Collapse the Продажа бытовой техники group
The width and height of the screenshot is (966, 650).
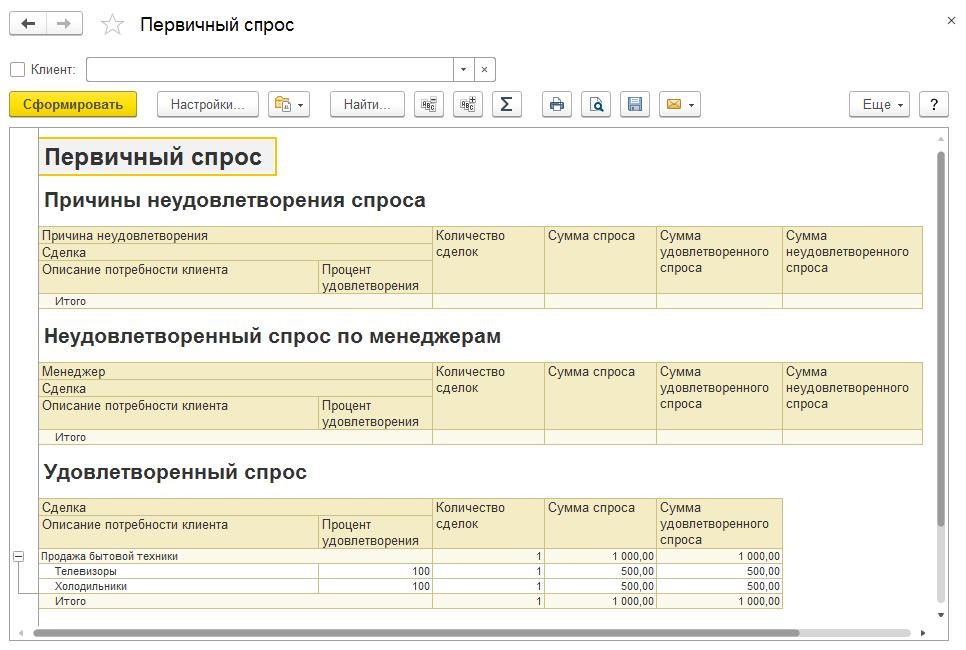(18, 556)
